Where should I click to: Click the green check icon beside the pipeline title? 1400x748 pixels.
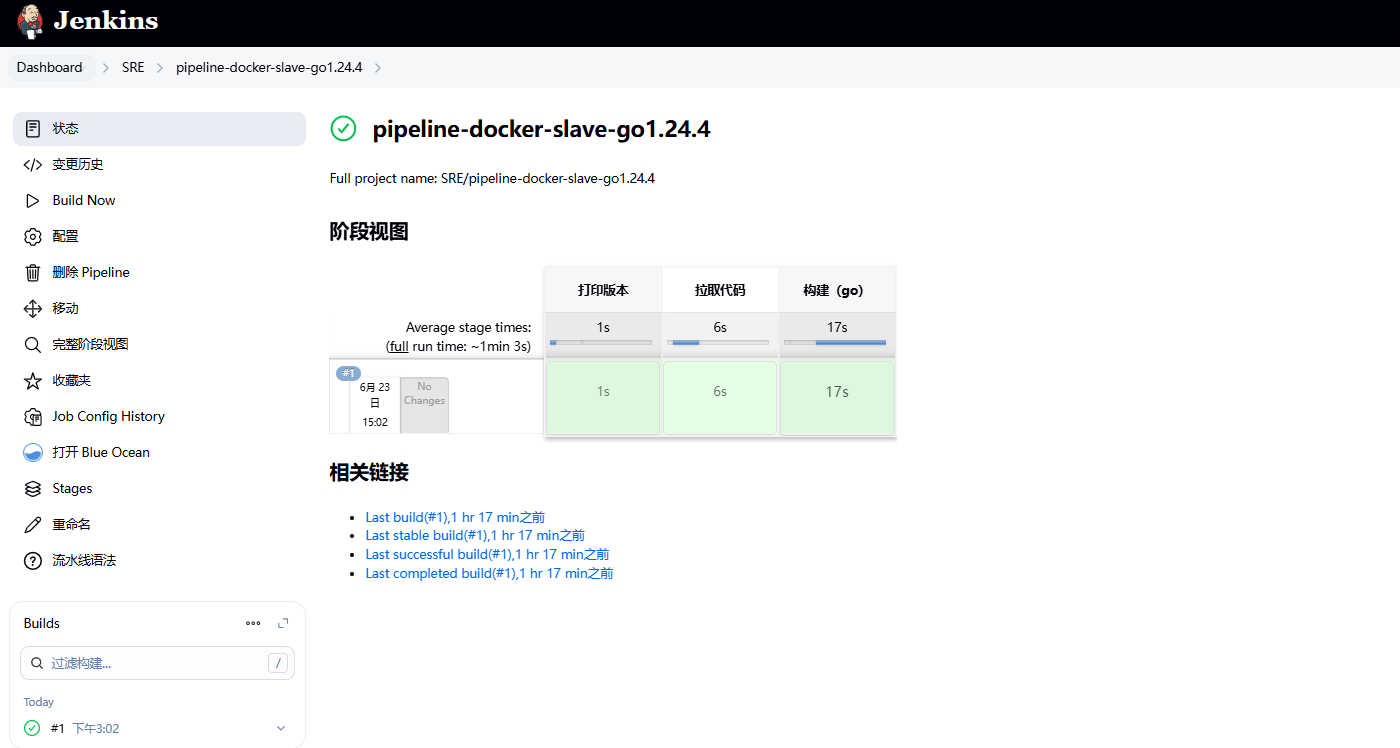point(343,128)
